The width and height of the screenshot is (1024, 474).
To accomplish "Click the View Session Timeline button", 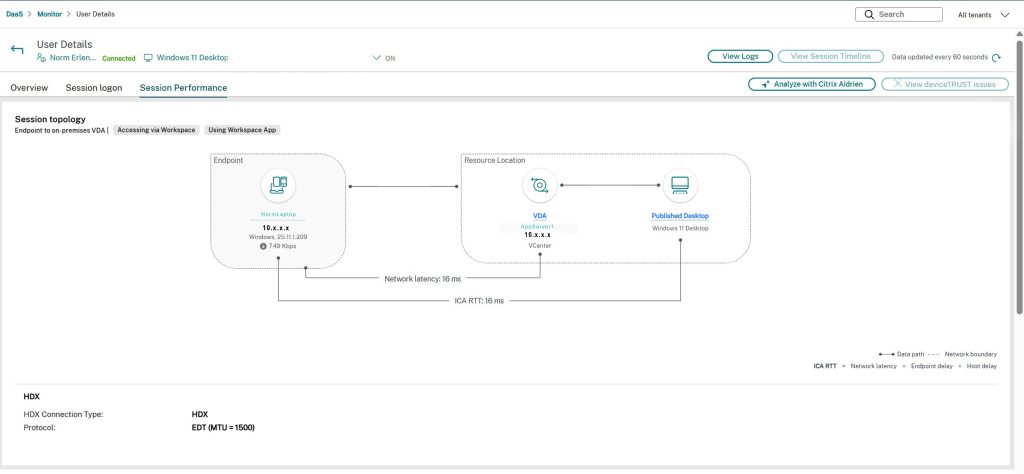I will point(831,57).
